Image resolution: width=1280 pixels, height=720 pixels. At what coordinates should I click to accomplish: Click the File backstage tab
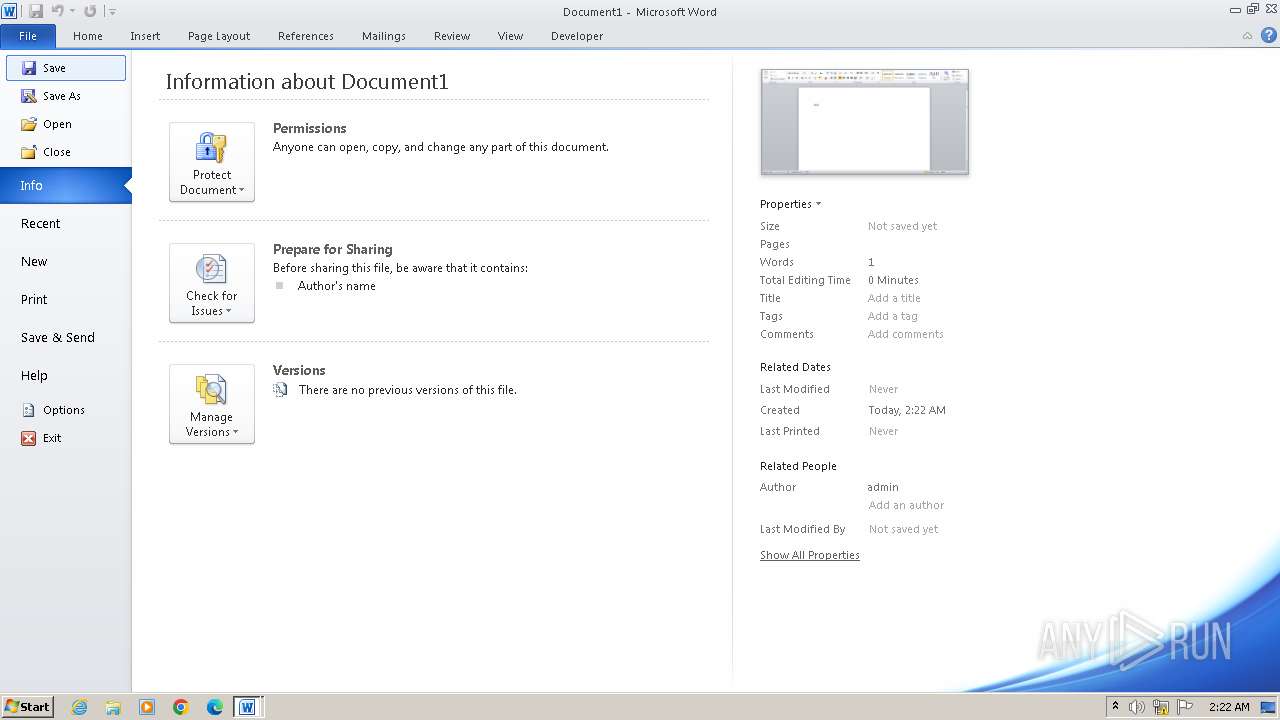pos(28,36)
